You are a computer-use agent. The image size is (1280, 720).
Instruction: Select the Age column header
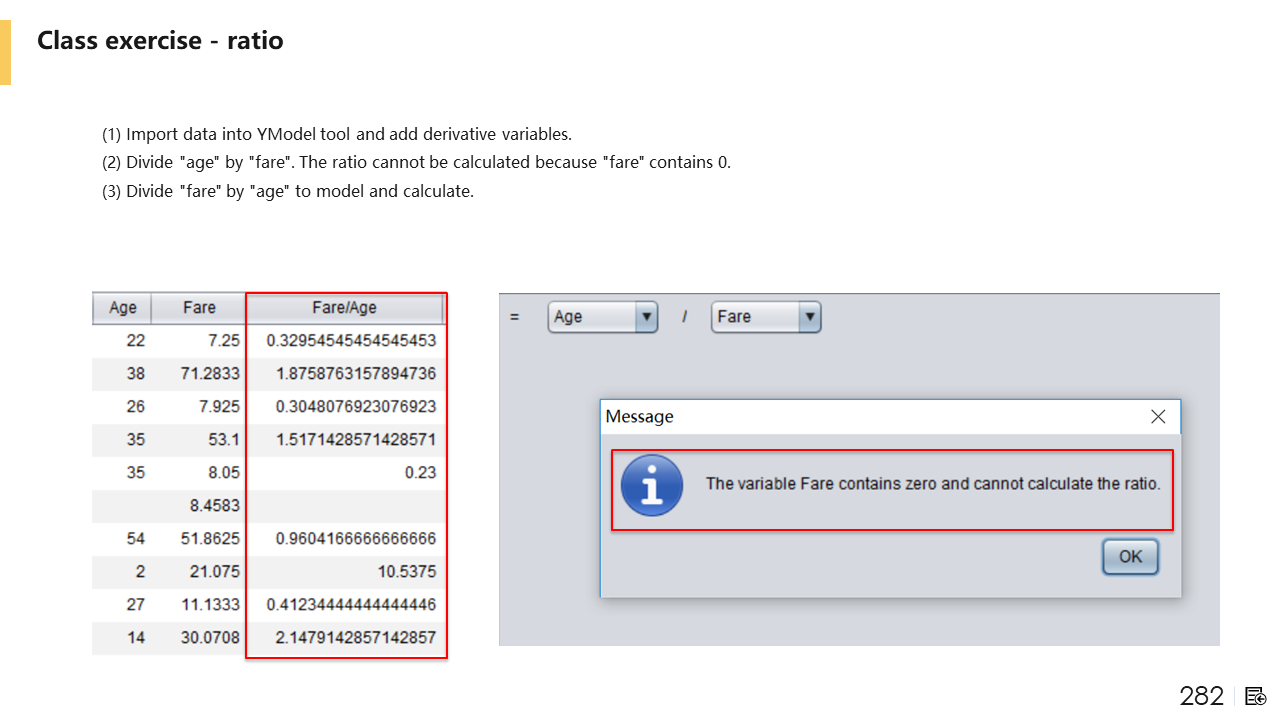[122, 308]
